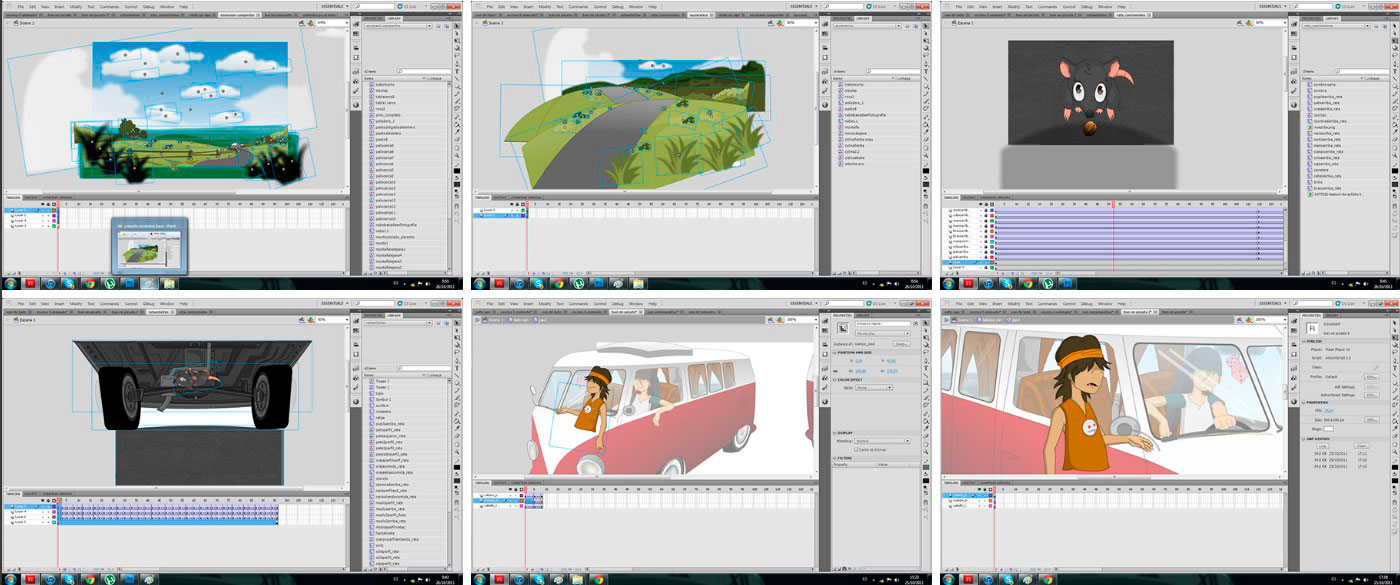Click the Skype taskbar icon in bottom-middle window
Viewport: 1400px width, 585px height.
point(539,578)
